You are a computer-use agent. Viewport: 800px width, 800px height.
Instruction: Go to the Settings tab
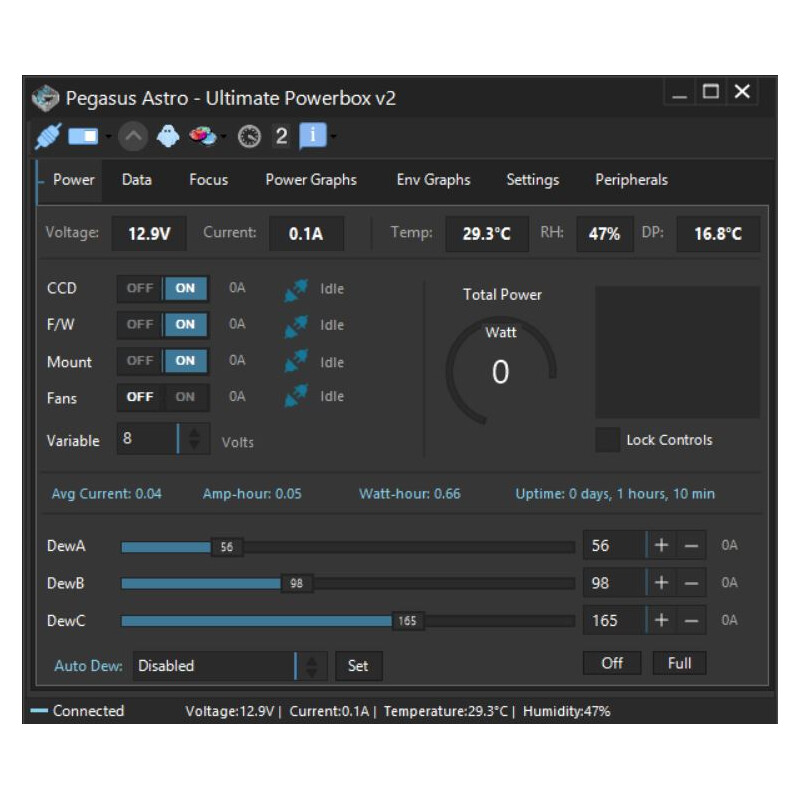coord(532,180)
